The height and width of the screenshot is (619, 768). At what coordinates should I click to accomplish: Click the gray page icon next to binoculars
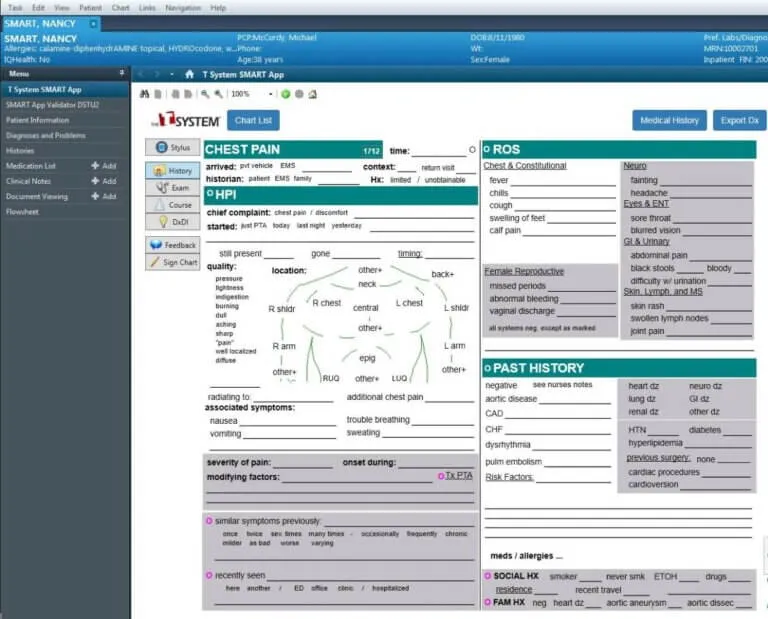pyautogui.click(x=158, y=94)
